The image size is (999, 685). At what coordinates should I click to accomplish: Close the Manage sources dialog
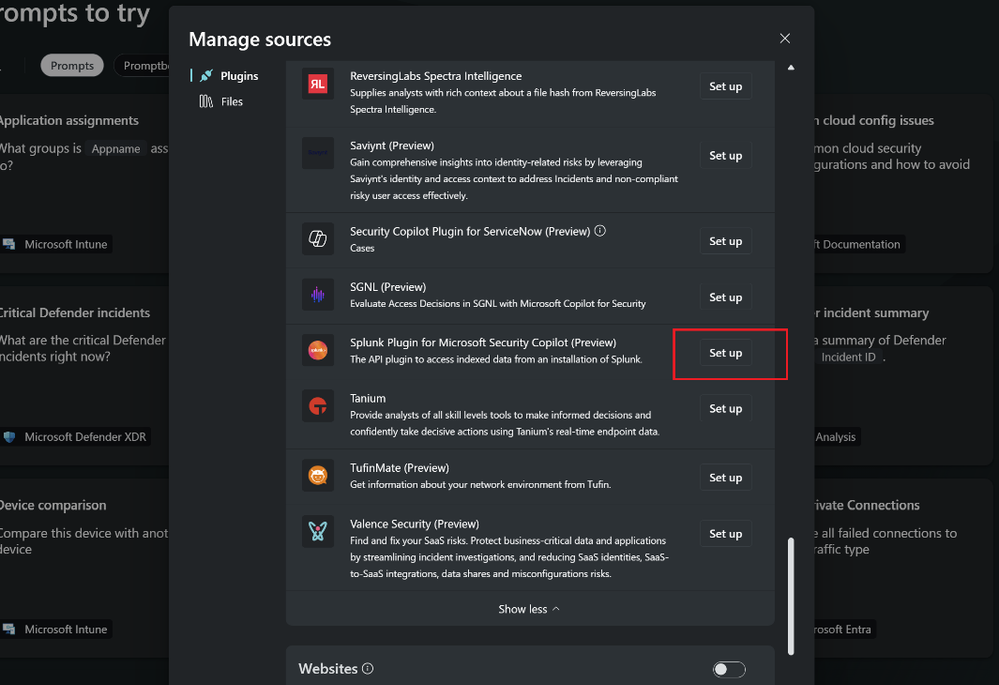pyautogui.click(x=785, y=38)
